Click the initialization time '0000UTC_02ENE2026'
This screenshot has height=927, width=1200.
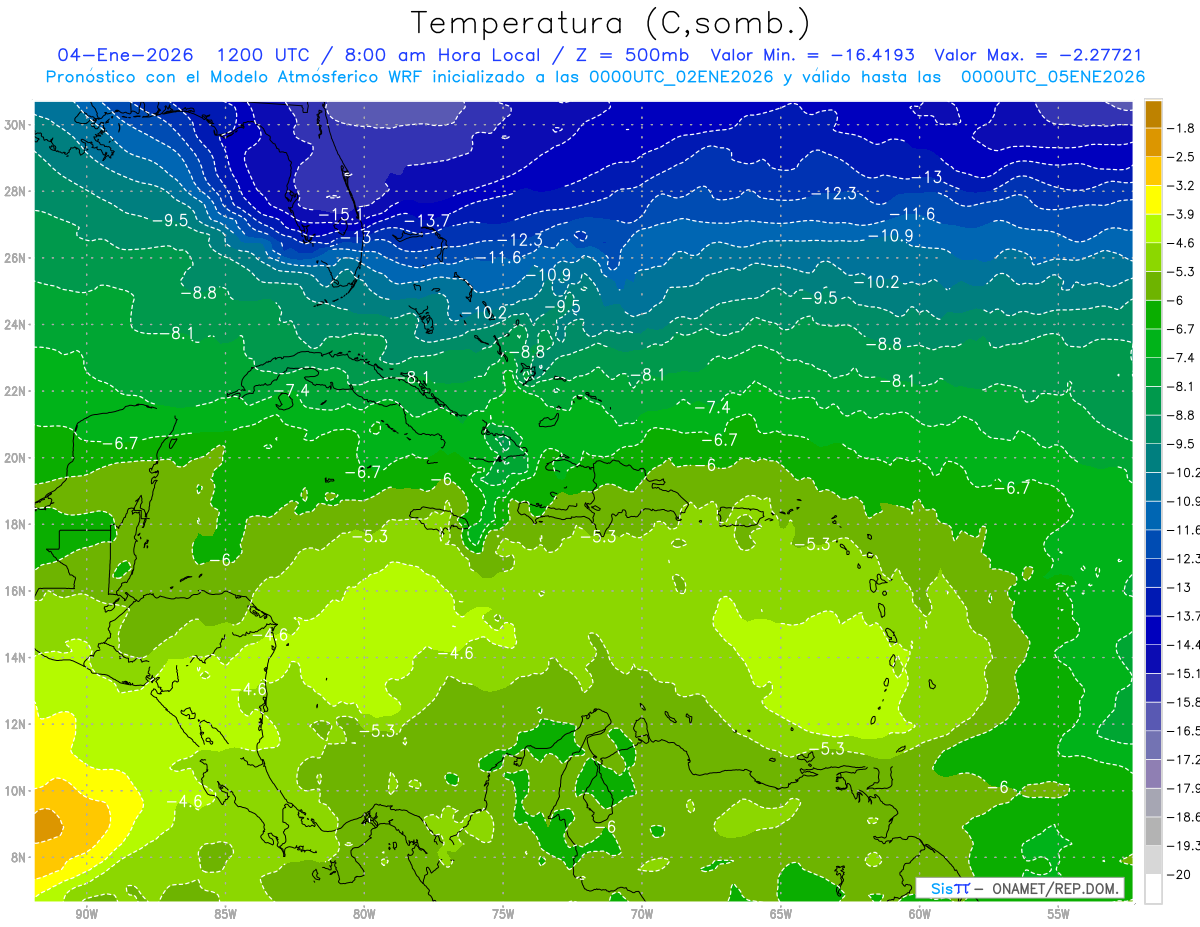pos(682,77)
